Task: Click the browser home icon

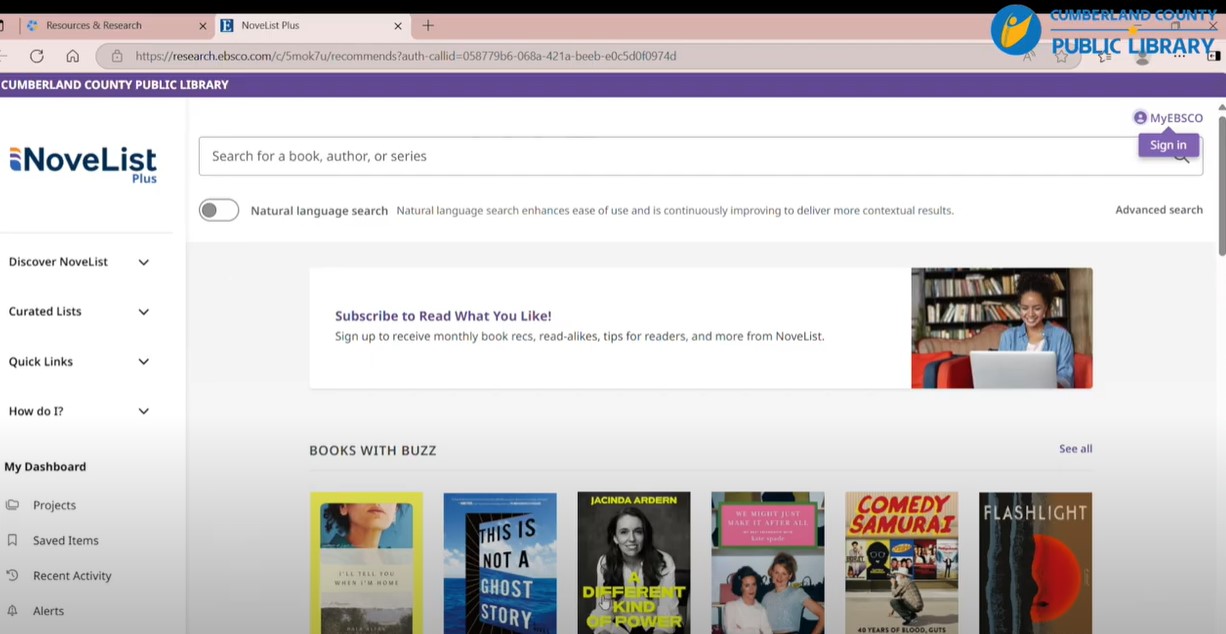Action: tap(72, 56)
